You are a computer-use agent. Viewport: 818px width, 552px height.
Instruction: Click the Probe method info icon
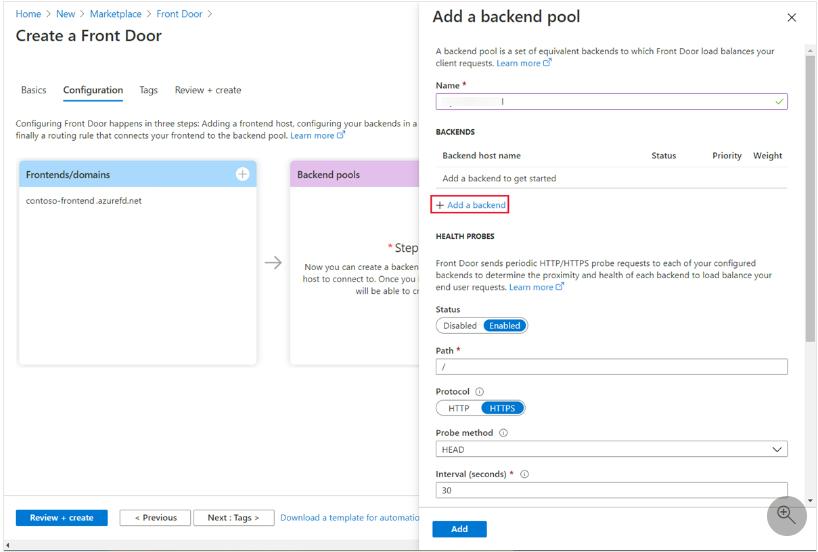click(x=503, y=433)
